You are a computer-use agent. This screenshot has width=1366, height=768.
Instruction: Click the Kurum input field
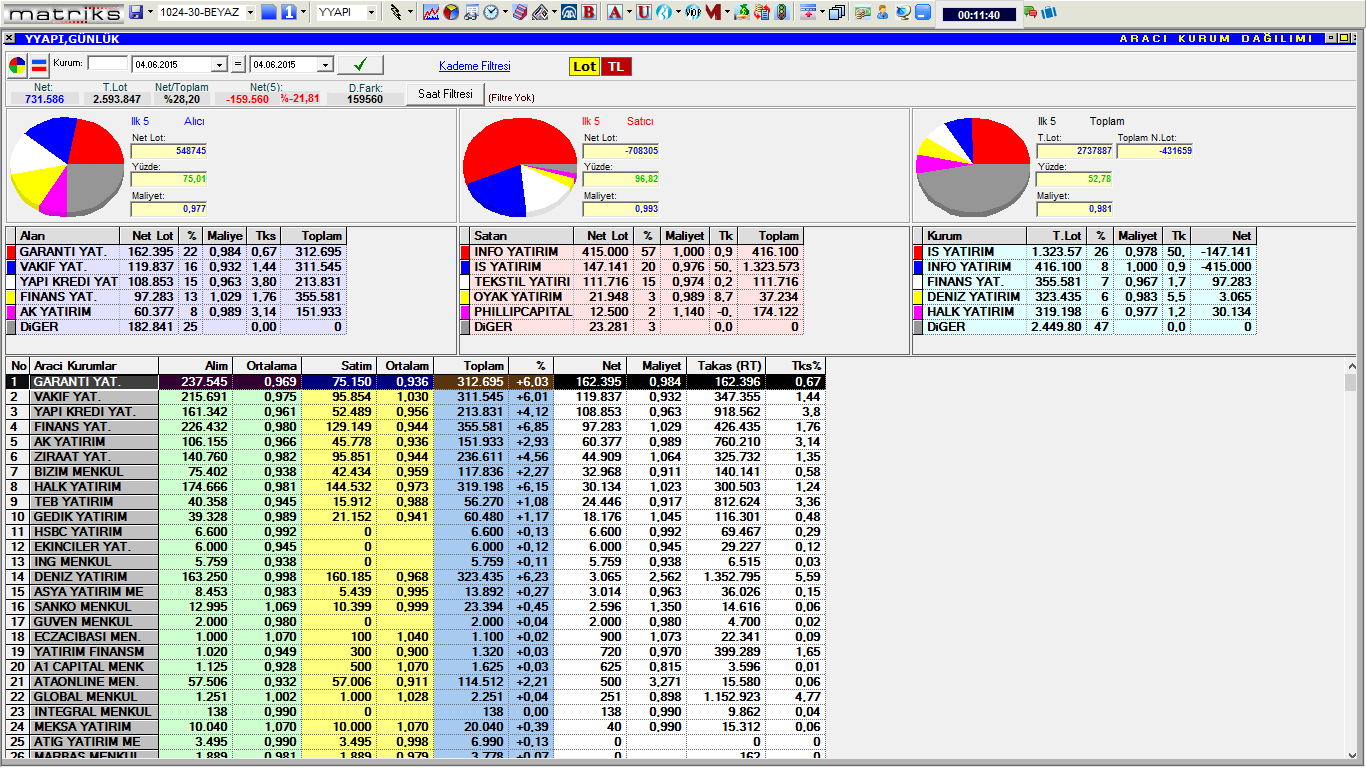point(108,64)
